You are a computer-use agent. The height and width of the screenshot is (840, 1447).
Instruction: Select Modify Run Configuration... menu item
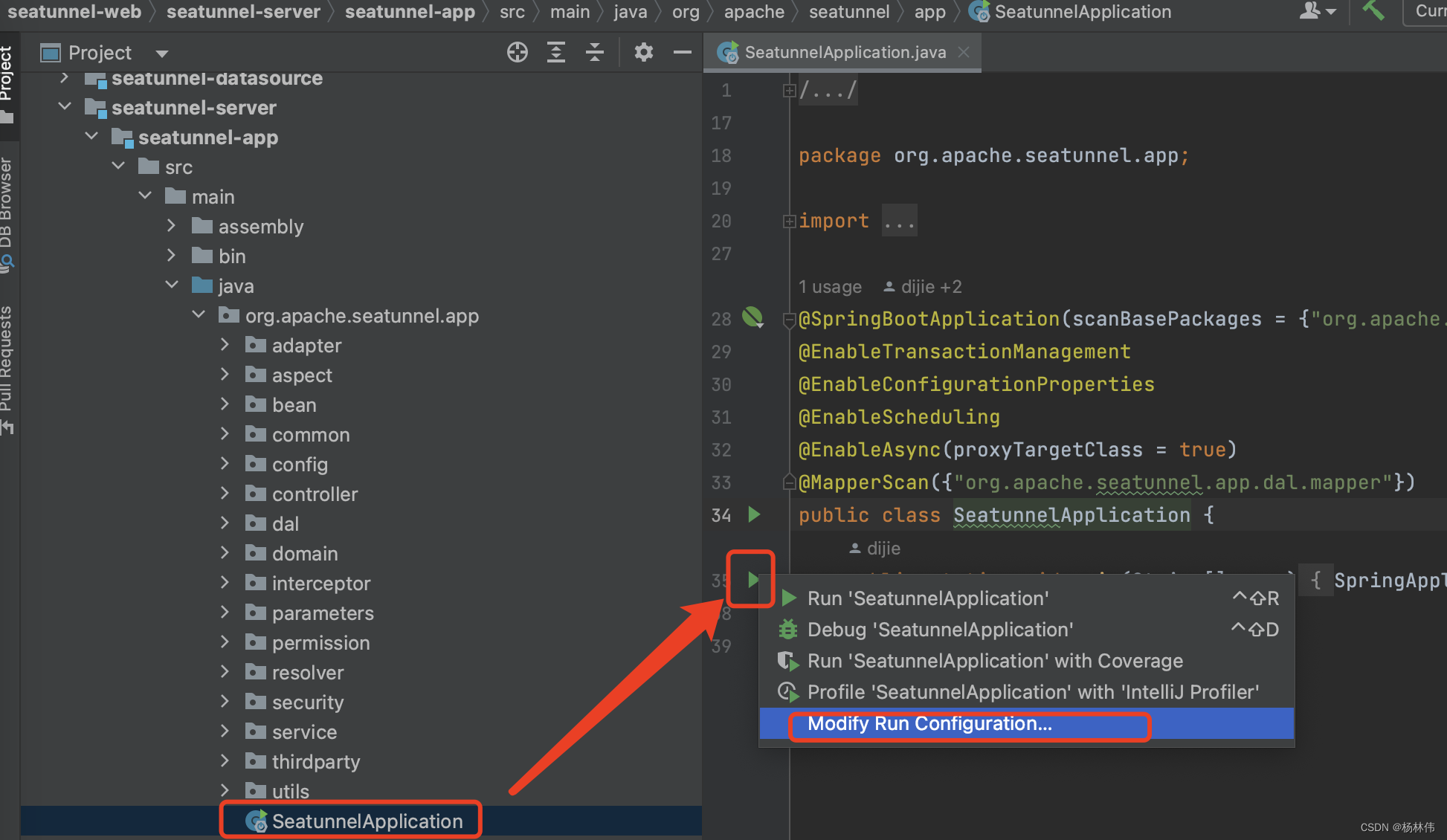point(1026,723)
